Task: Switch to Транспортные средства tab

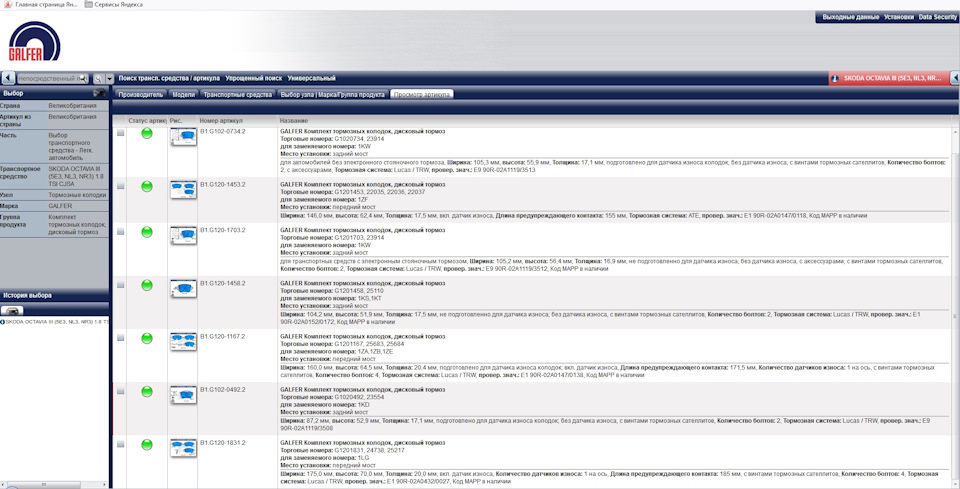Action: click(x=238, y=95)
